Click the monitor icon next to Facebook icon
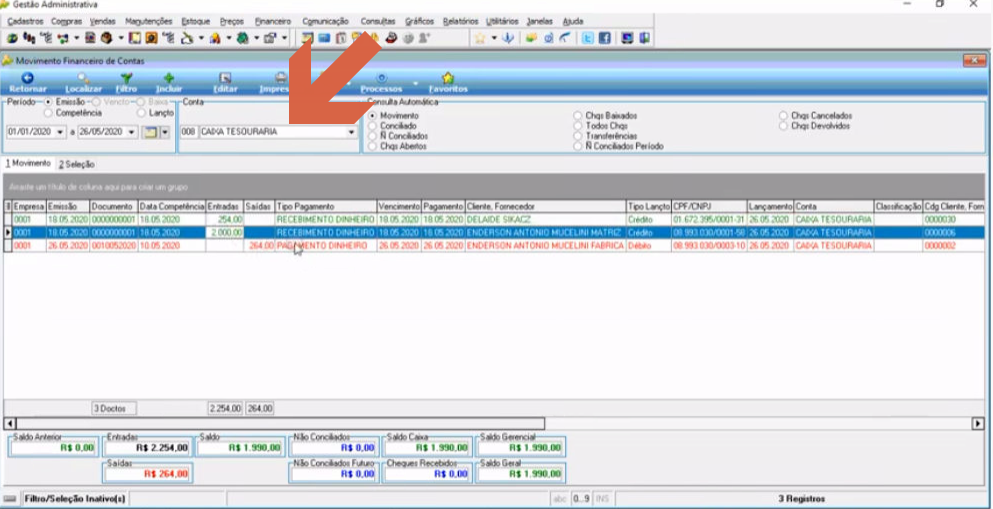This screenshot has width=993, height=509. [628, 38]
